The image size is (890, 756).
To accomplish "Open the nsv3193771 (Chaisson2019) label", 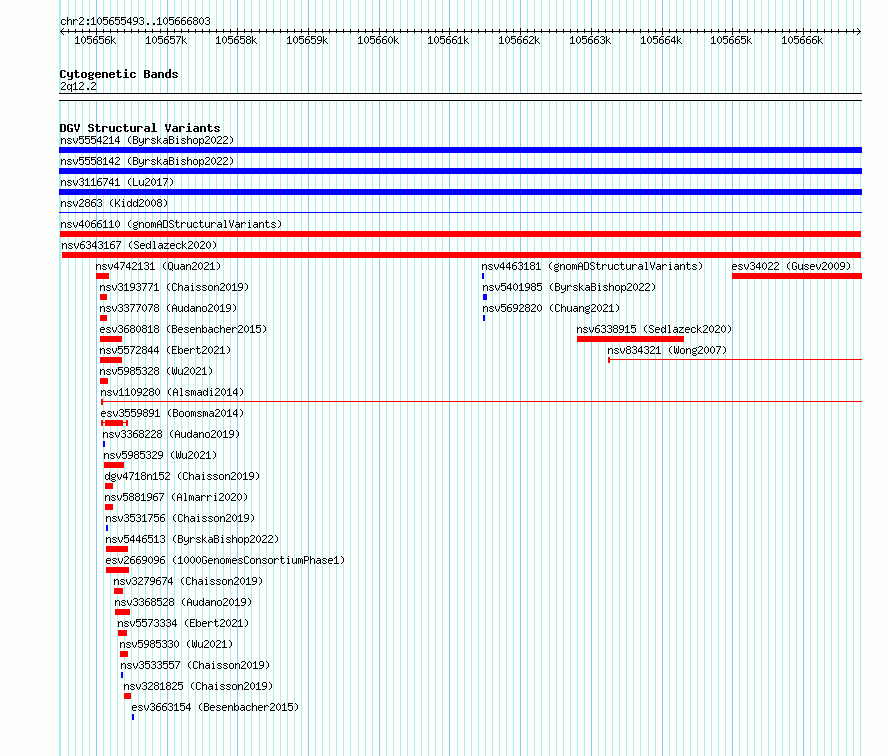I will [174, 287].
